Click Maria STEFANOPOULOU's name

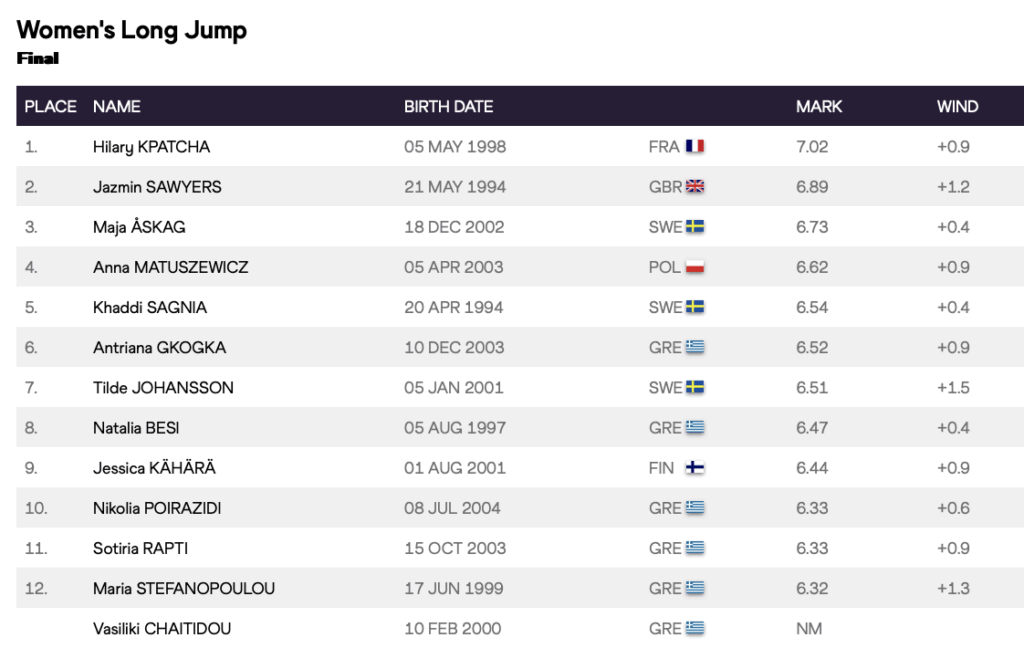click(x=183, y=588)
